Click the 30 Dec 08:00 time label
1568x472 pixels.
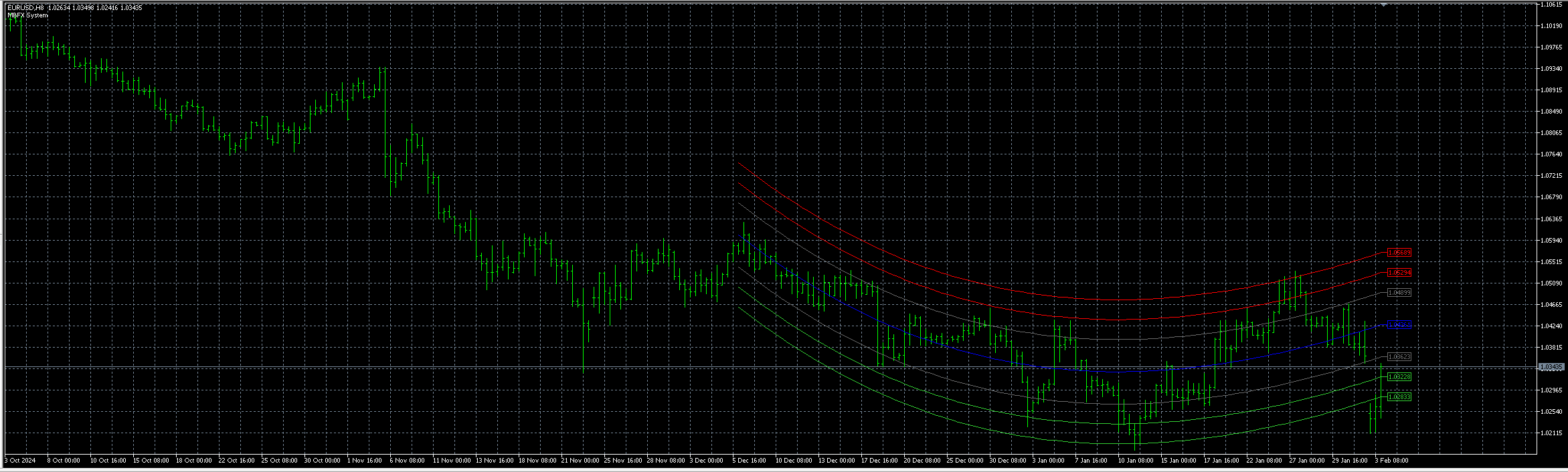[1008, 461]
